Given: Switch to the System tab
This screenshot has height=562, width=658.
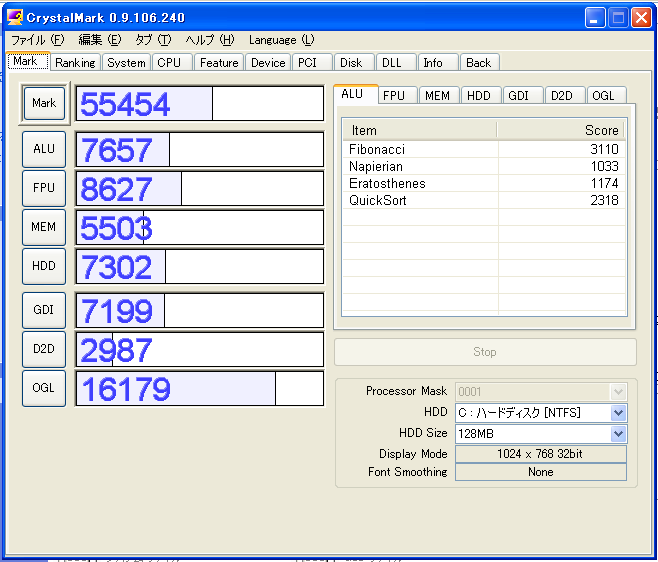Looking at the screenshot, I should [126, 63].
